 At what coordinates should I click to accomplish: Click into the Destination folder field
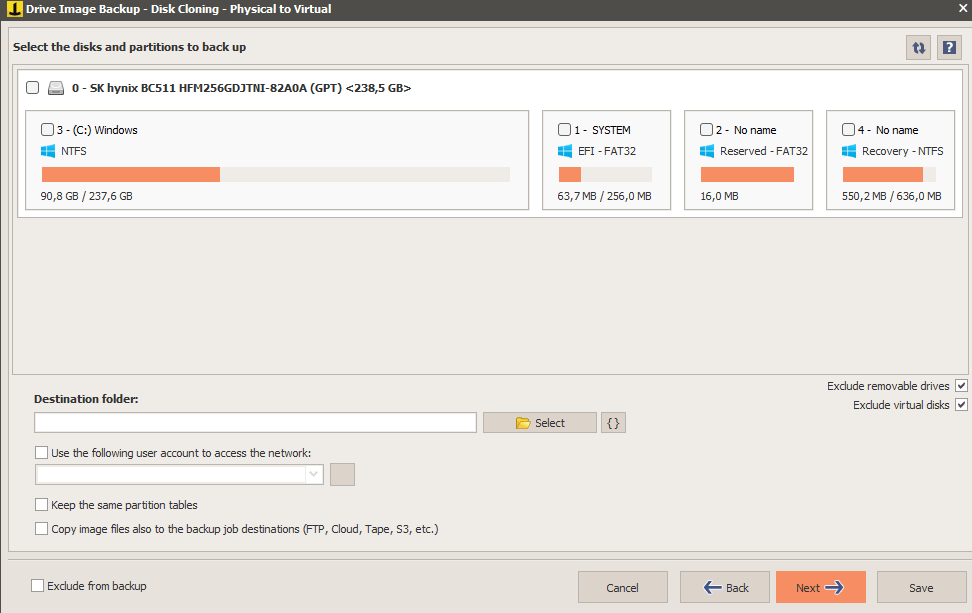click(255, 423)
